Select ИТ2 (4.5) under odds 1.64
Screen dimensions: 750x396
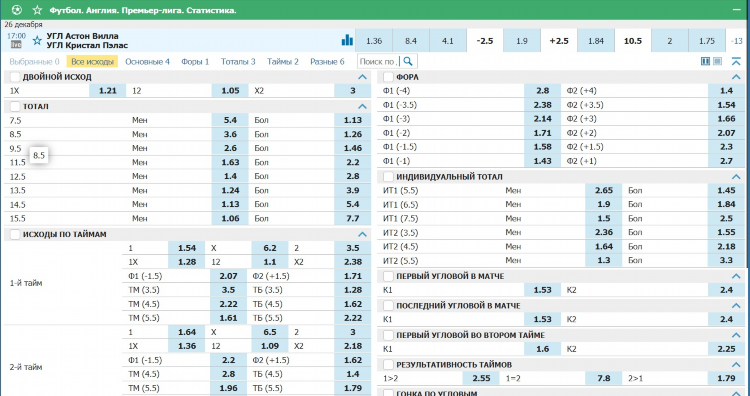click(604, 247)
